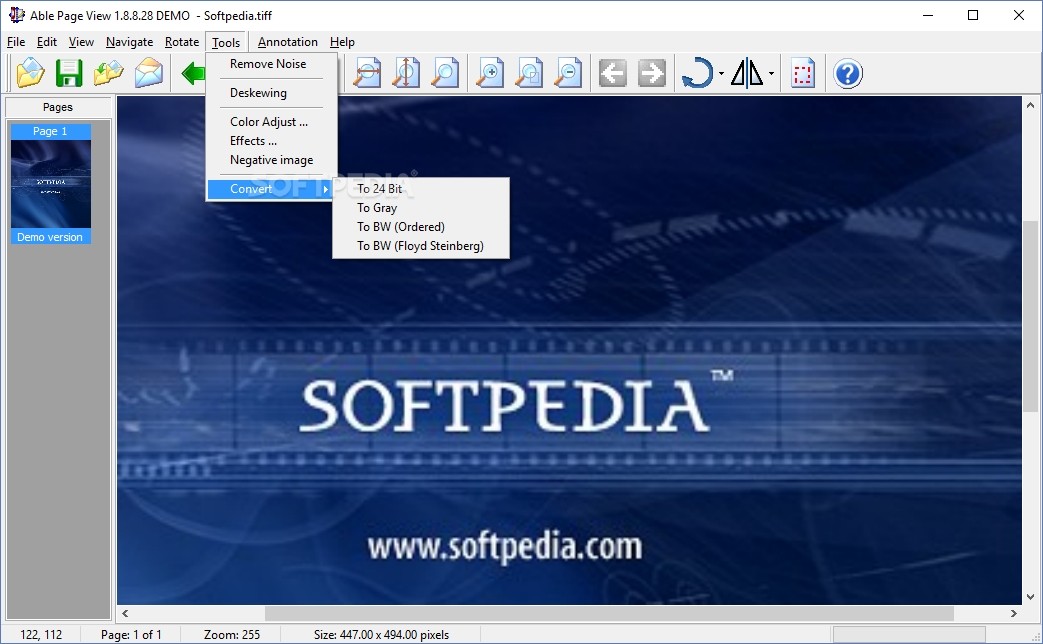Image resolution: width=1043 pixels, height=644 pixels.
Task: Click the Open file folder icon
Action: pyautogui.click(x=30, y=73)
